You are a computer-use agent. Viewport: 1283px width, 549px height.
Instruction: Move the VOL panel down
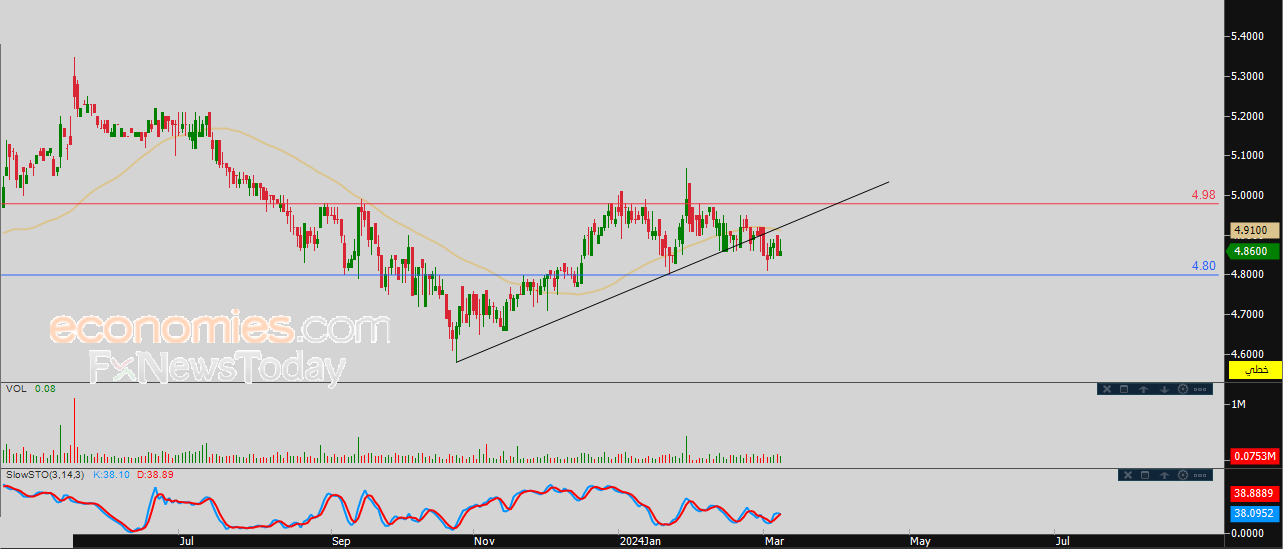pos(1164,389)
